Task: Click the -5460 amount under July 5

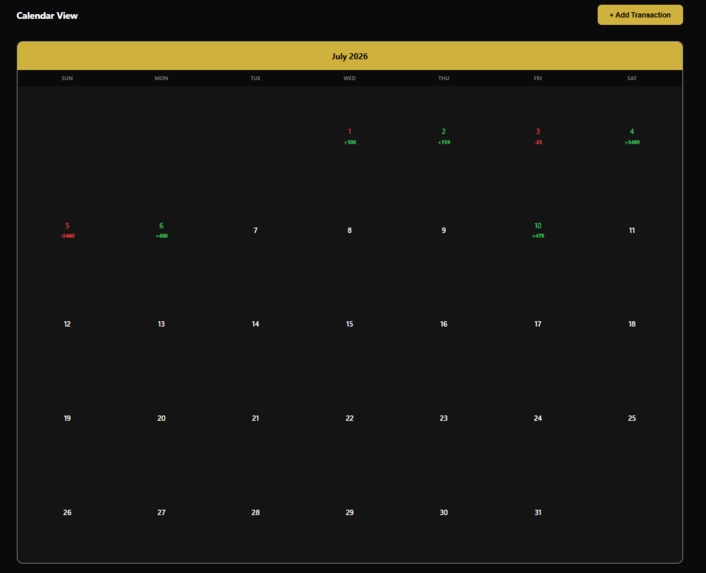Action: tap(68, 236)
